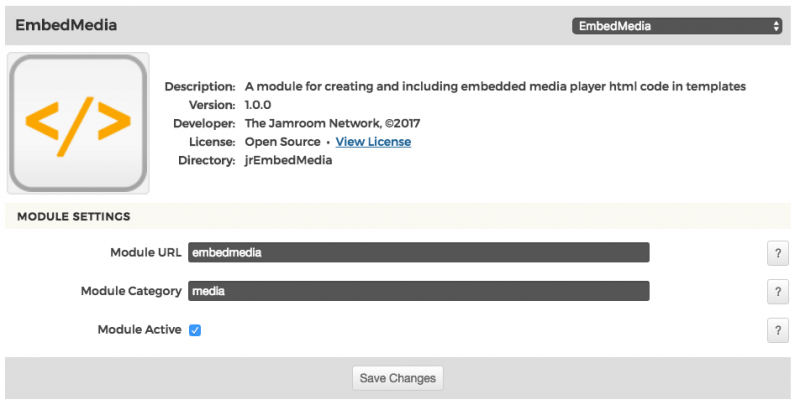
Task: Open help for Module URL setting
Action: (777, 253)
